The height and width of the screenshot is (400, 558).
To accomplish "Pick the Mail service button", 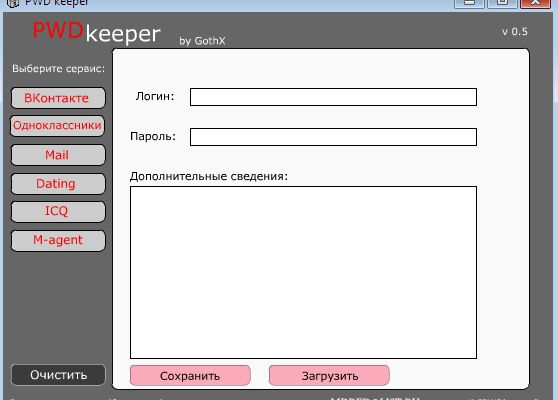I will [x=58, y=155].
